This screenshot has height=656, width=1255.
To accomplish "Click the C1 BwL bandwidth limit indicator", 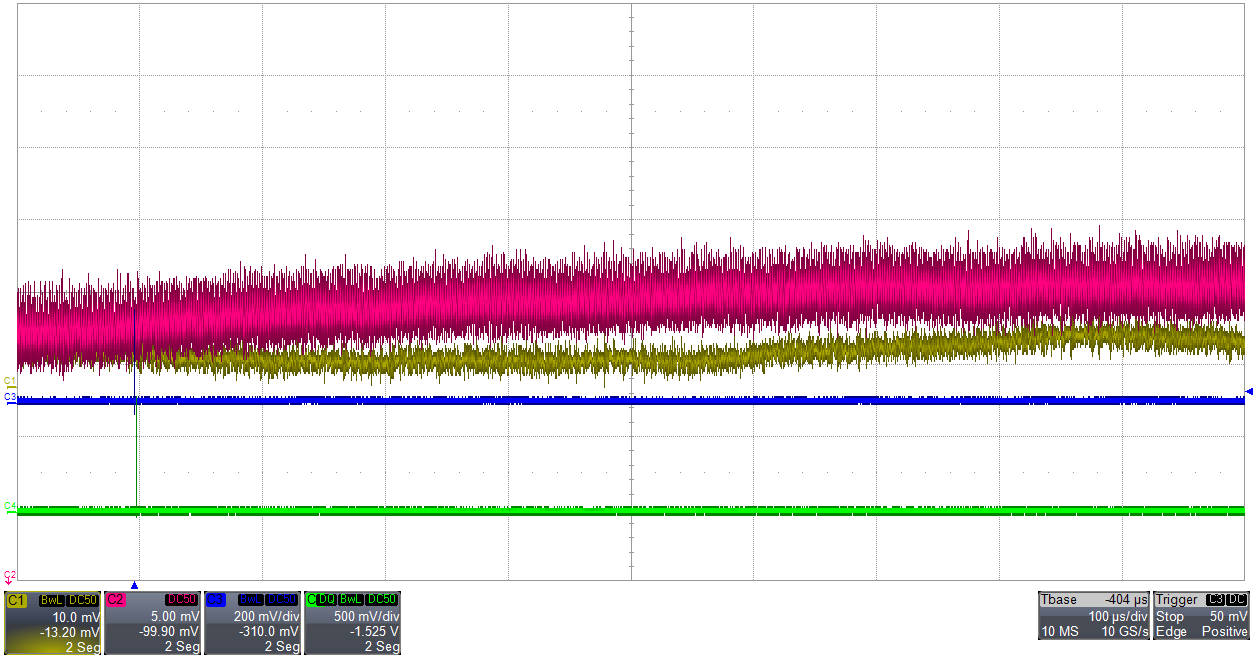I will click(52, 600).
